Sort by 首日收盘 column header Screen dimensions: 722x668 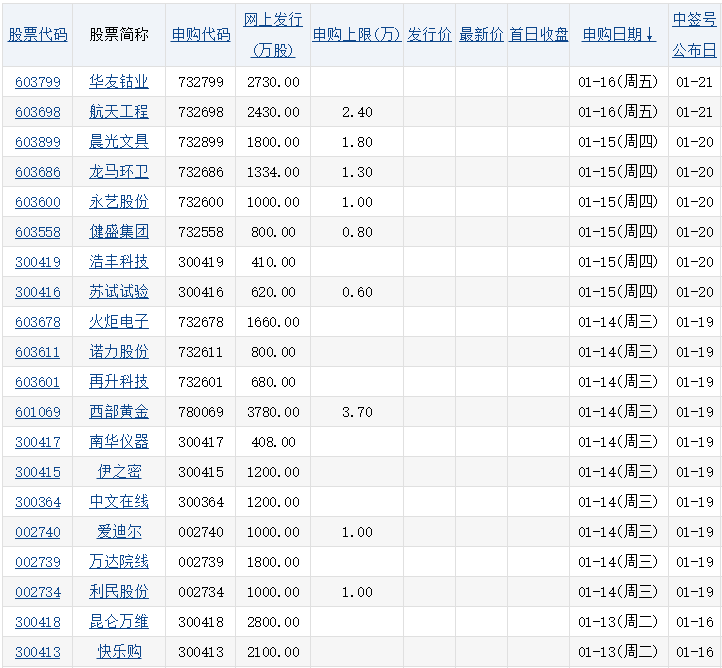(x=539, y=35)
